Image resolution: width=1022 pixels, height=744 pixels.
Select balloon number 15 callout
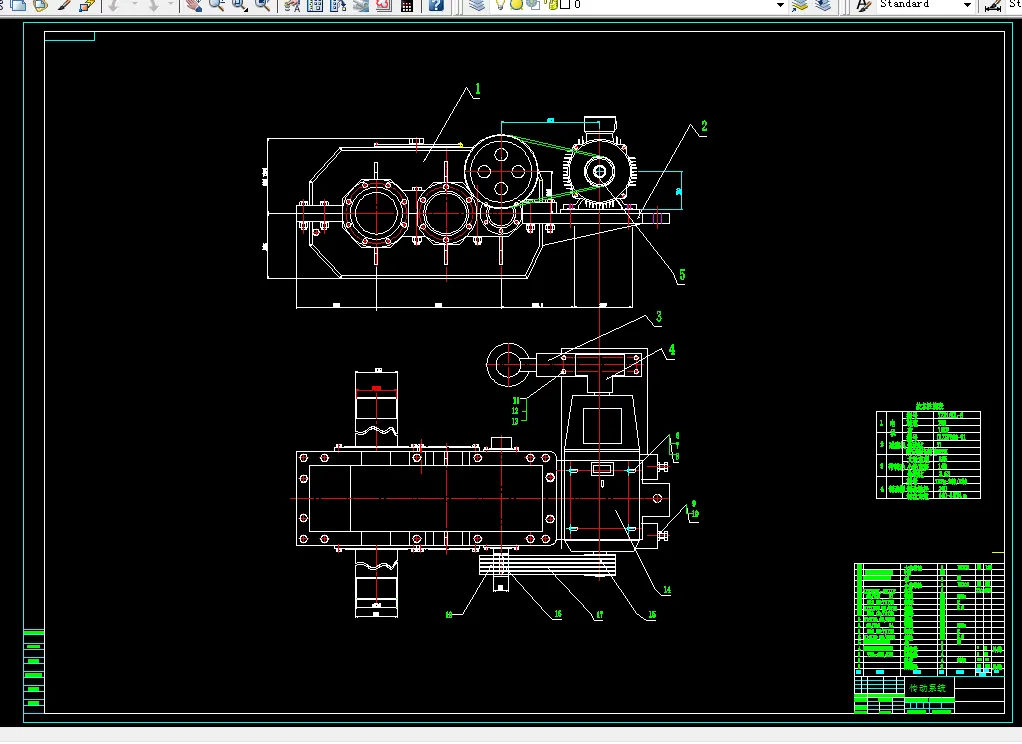point(652,614)
